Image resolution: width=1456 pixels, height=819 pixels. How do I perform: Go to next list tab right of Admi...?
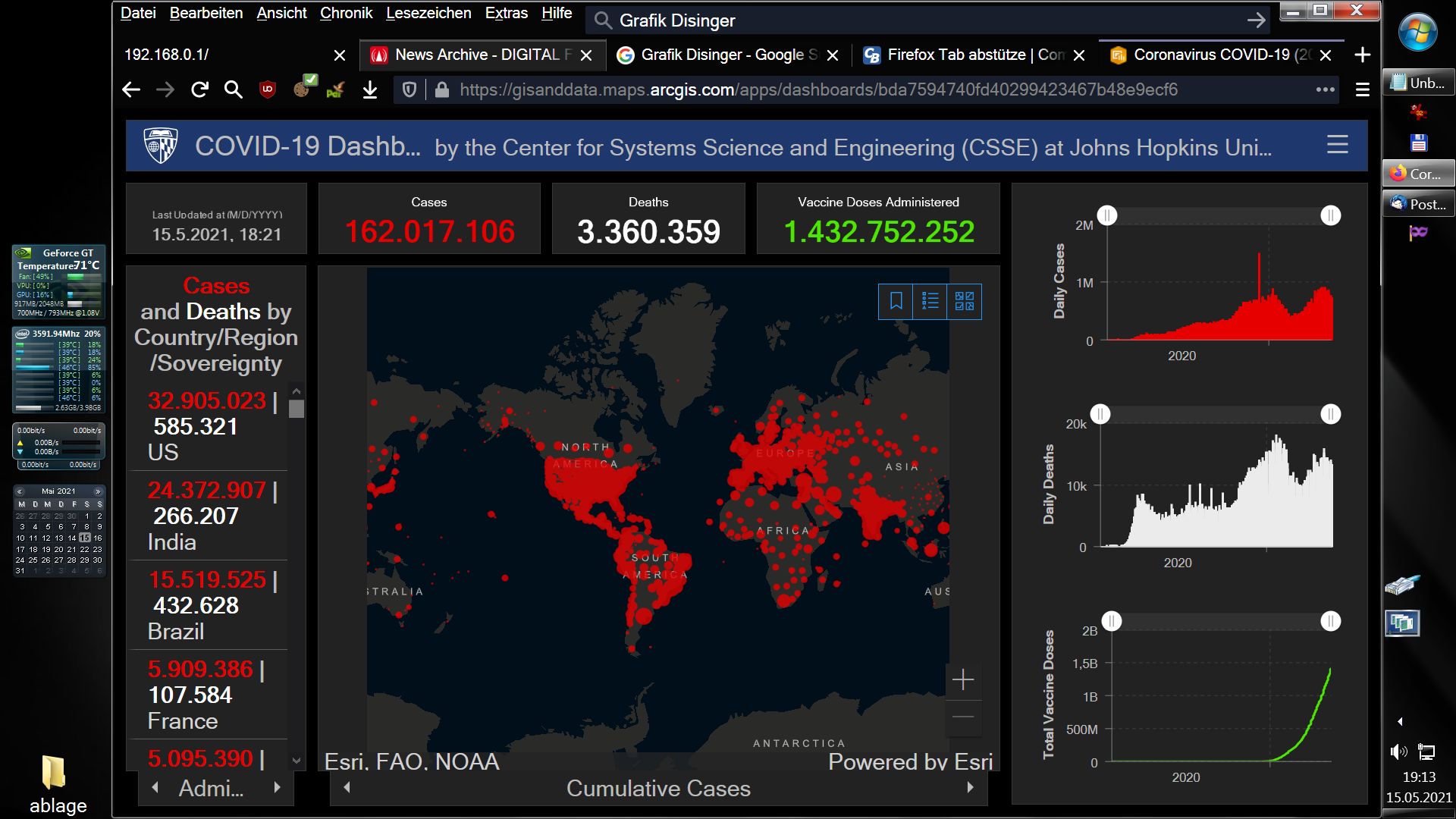[277, 787]
